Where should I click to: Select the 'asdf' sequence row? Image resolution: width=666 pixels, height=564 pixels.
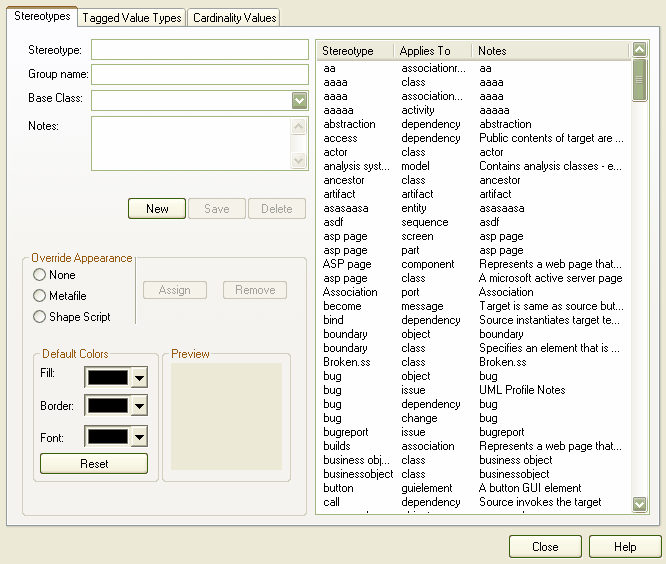point(474,222)
